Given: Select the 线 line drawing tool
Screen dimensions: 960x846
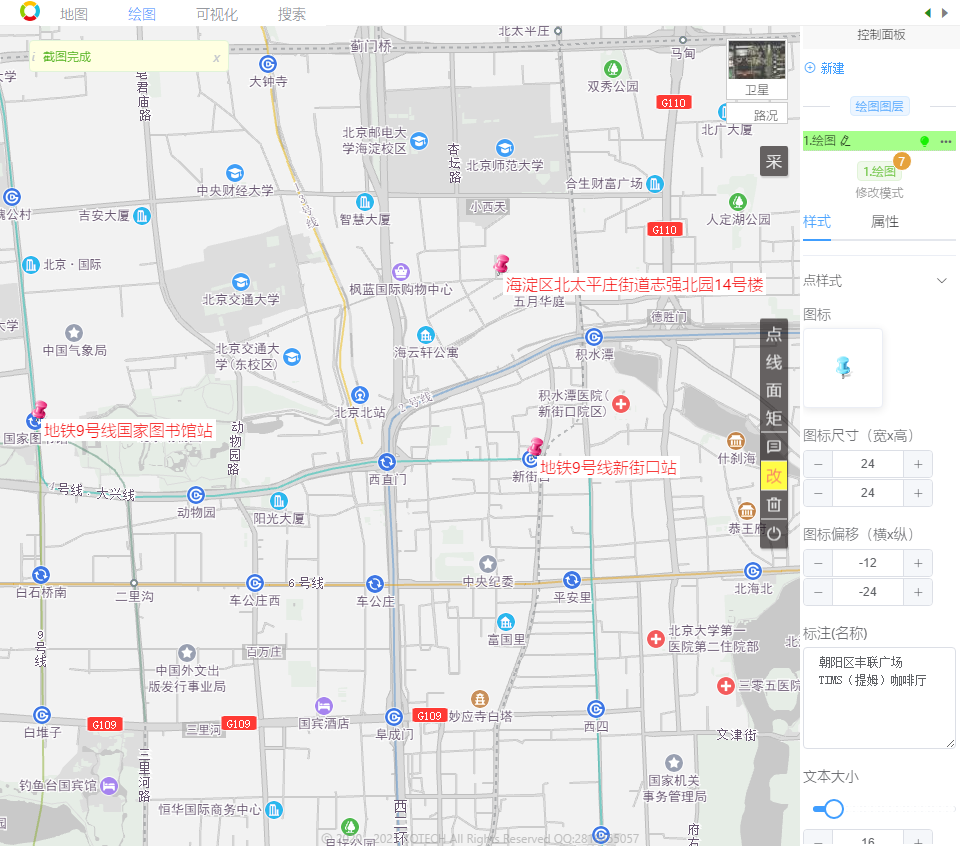Looking at the screenshot, I should point(774,362).
